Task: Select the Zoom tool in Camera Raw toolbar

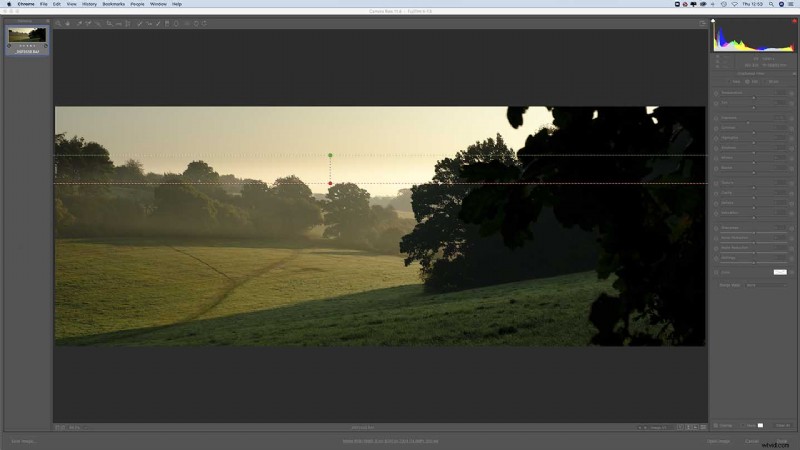Action: (x=58, y=23)
